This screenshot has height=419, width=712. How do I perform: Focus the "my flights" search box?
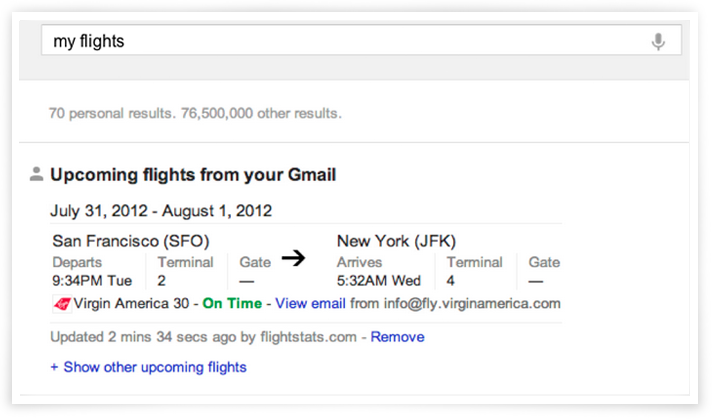point(340,41)
